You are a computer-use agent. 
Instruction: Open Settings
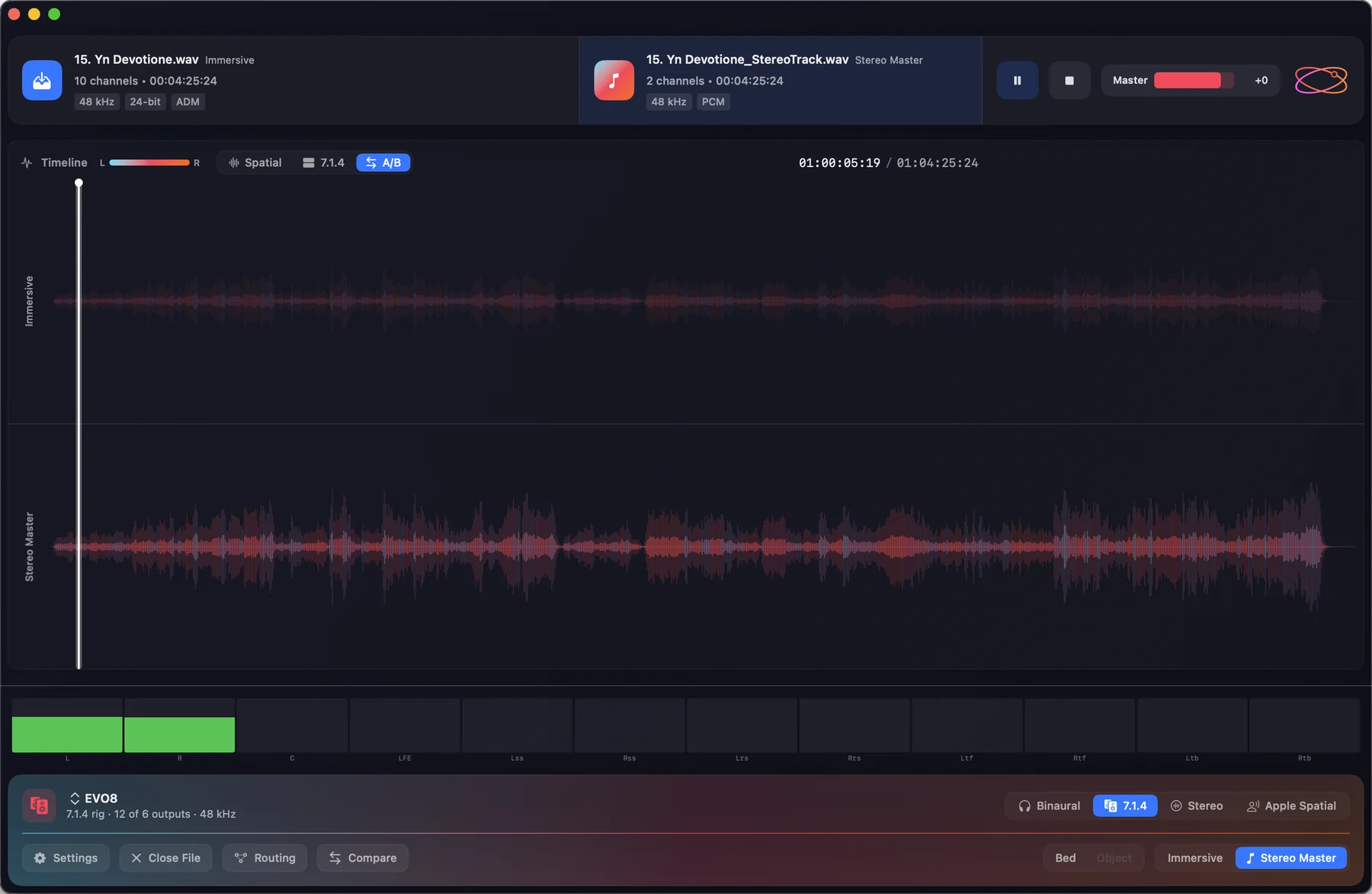click(x=66, y=857)
